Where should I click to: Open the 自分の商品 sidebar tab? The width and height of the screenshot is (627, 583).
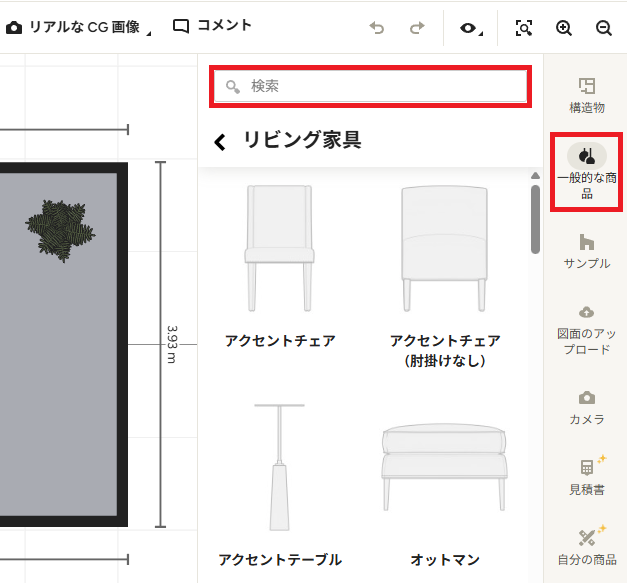tap(587, 546)
